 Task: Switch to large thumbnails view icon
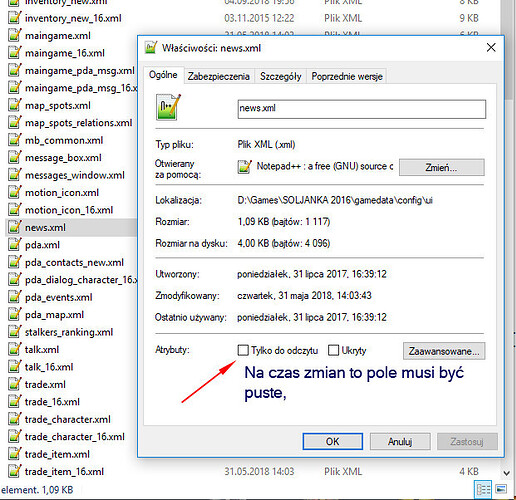tap(501, 489)
